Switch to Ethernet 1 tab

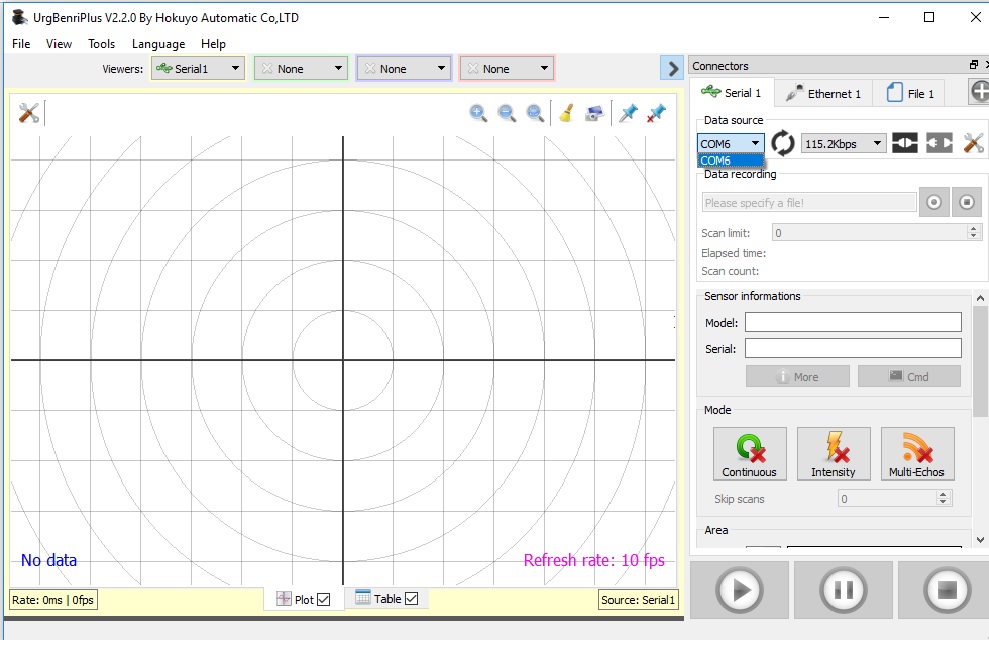823,93
